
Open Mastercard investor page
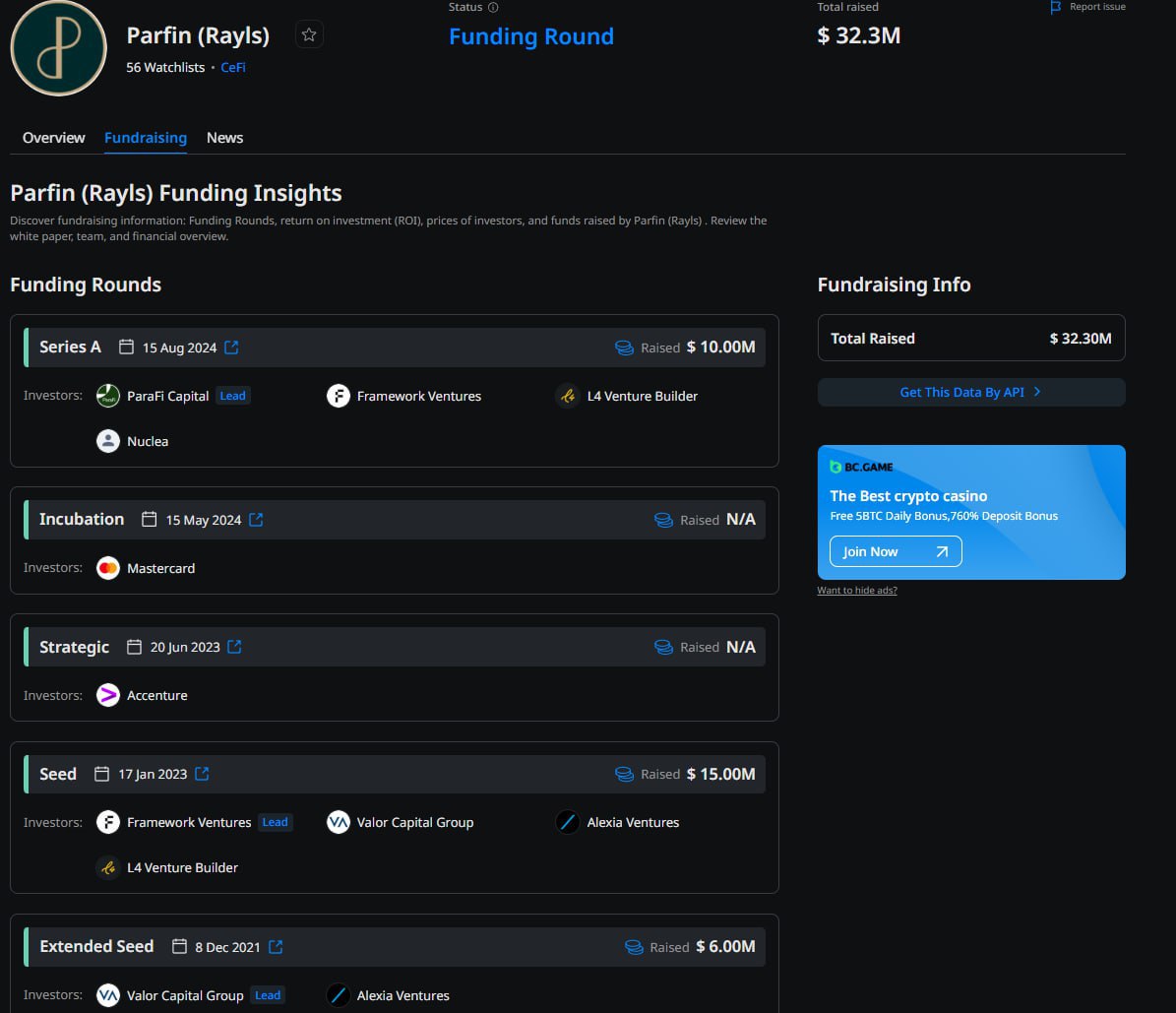[x=160, y=568]
